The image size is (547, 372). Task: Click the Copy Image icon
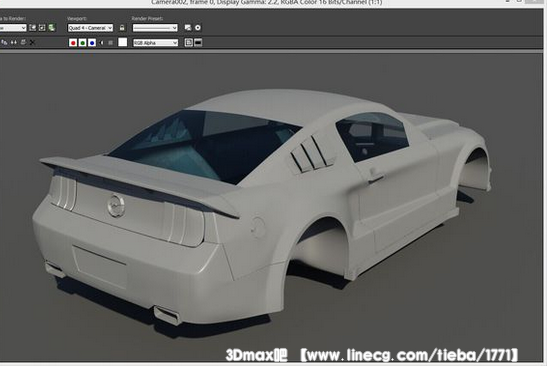point(5,43)
